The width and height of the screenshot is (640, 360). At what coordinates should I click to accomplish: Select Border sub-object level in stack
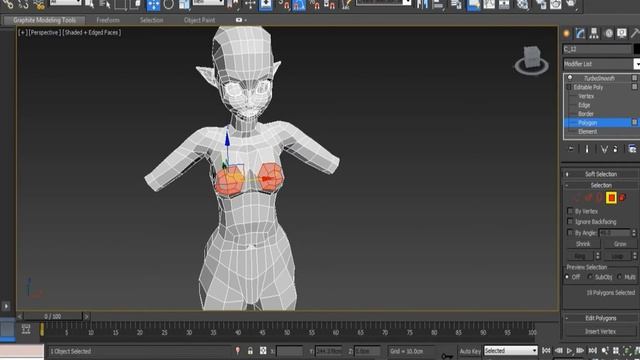[586, 114]
